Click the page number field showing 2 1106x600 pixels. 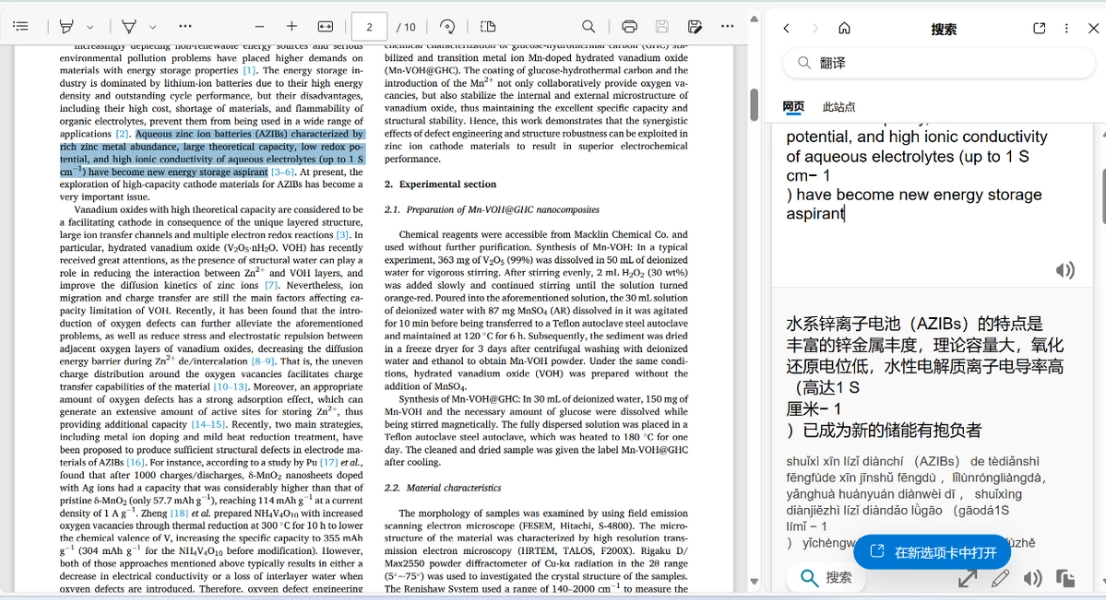pyautogui.click(x=369, y=27)
